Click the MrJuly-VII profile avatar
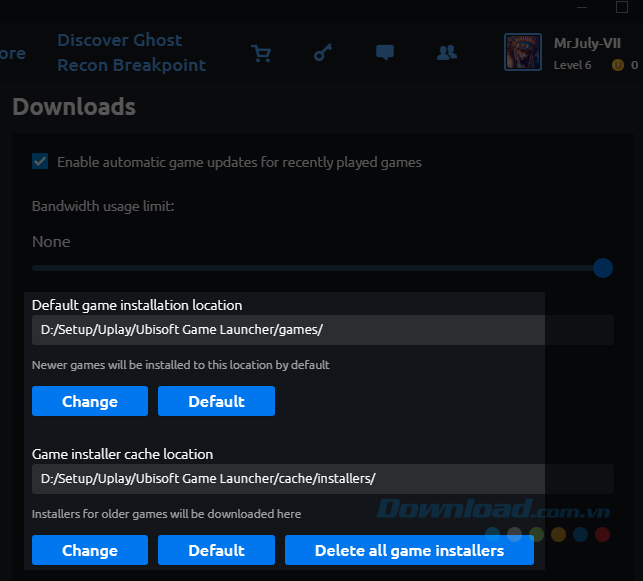Screen dimensions: 643x581 (x=523, y=52)
